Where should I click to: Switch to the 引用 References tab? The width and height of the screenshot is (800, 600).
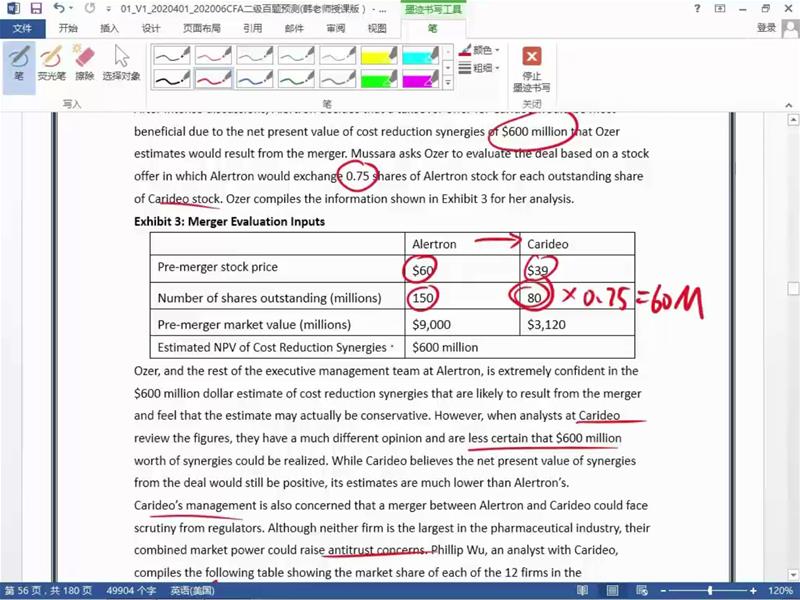click(253, 28)
